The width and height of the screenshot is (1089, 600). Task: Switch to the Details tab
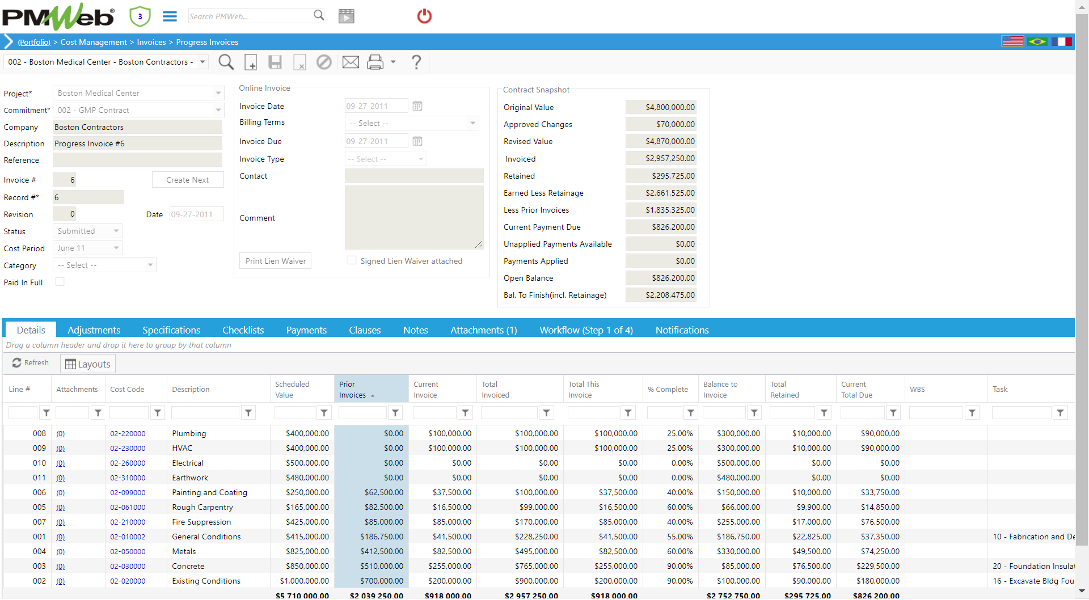coord(31,330)
